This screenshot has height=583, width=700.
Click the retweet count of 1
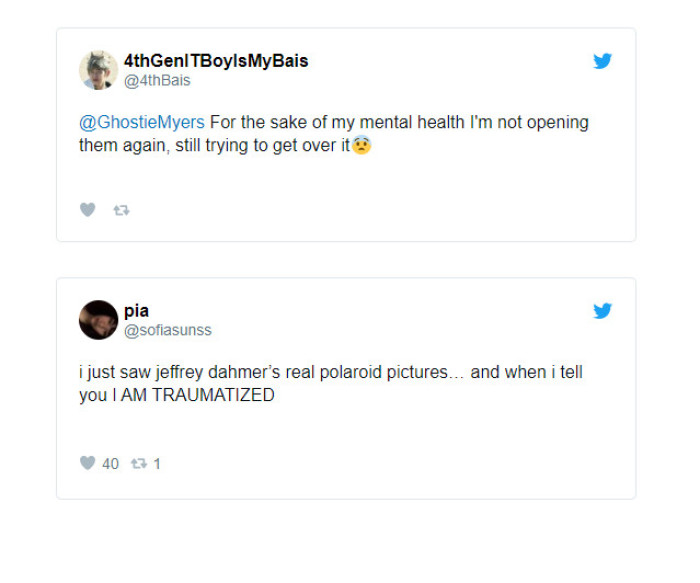(x=157, y=464)
